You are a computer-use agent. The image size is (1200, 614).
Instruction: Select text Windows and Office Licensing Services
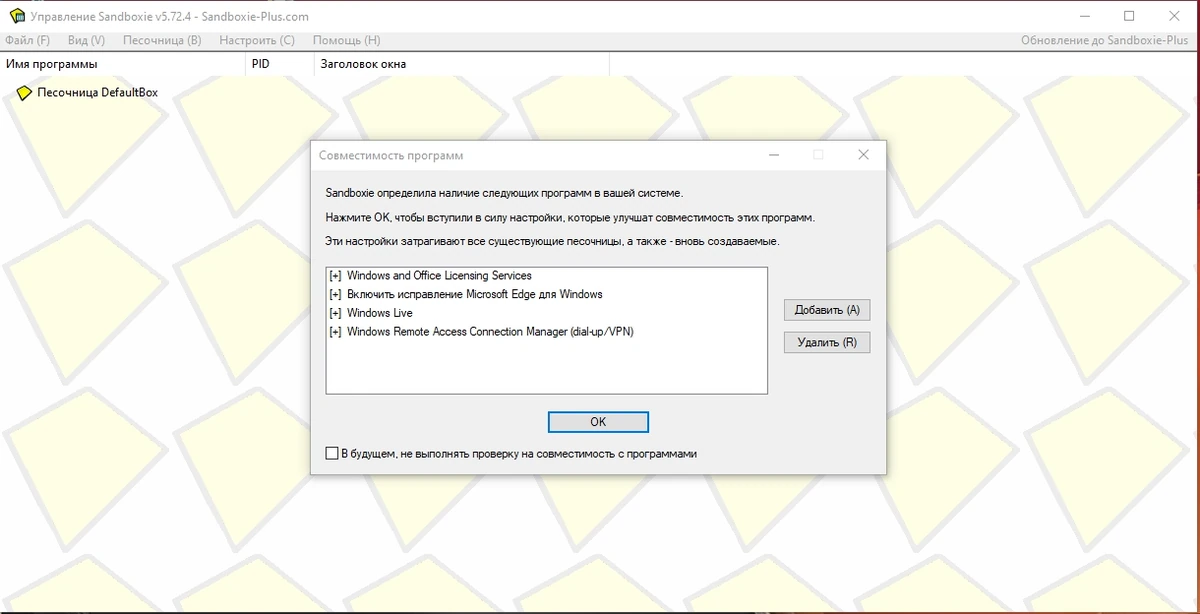(x=439, y=276)
